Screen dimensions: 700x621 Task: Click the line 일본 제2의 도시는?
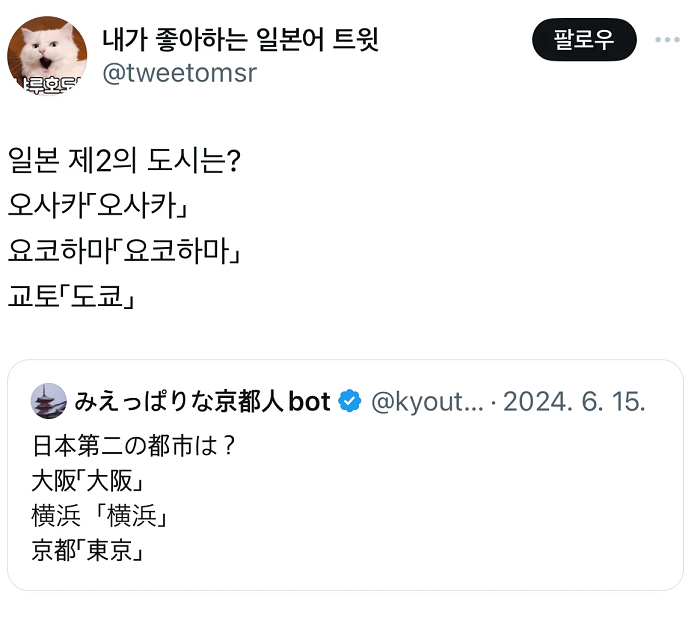[123, 161]
